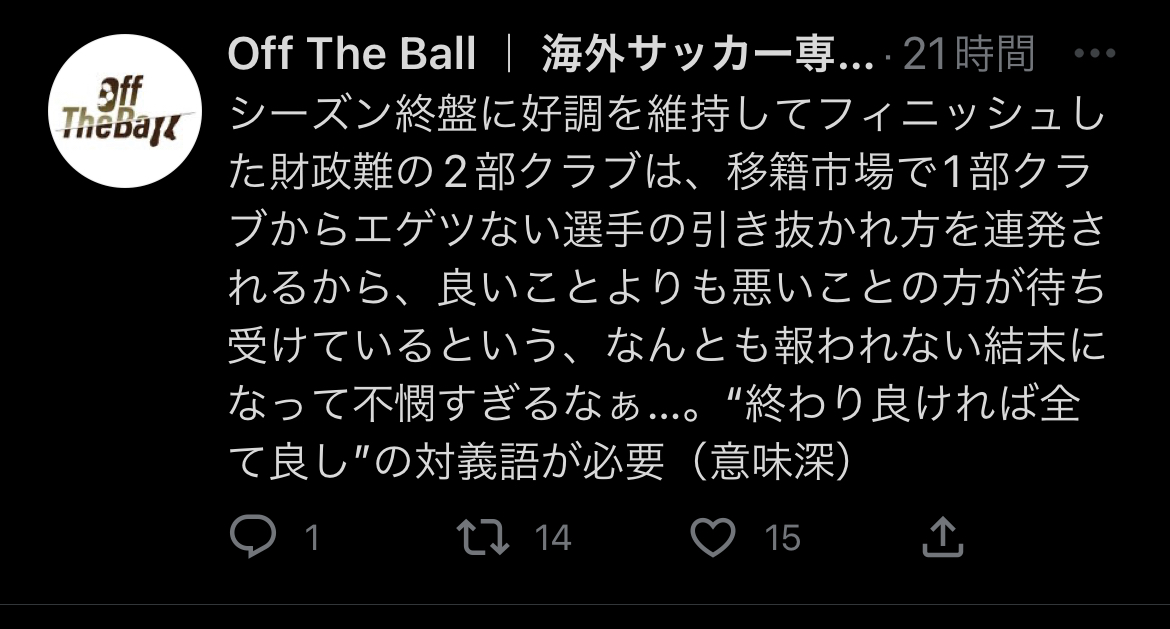Like the tweet with the heart icon
The height and width of the screenshot is (629, 1170).
[713, 536]
